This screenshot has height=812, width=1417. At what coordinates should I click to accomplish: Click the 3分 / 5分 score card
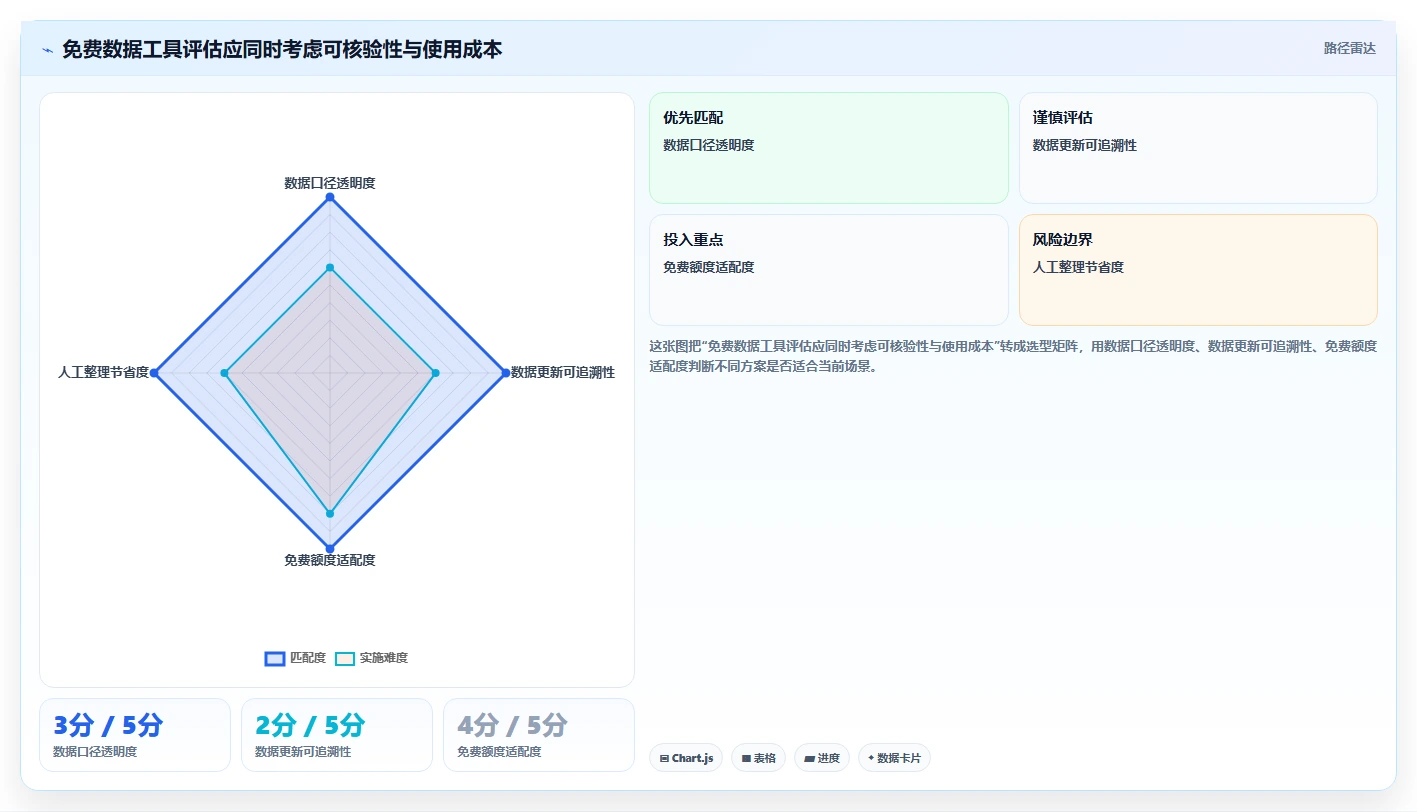pos(135,735)
